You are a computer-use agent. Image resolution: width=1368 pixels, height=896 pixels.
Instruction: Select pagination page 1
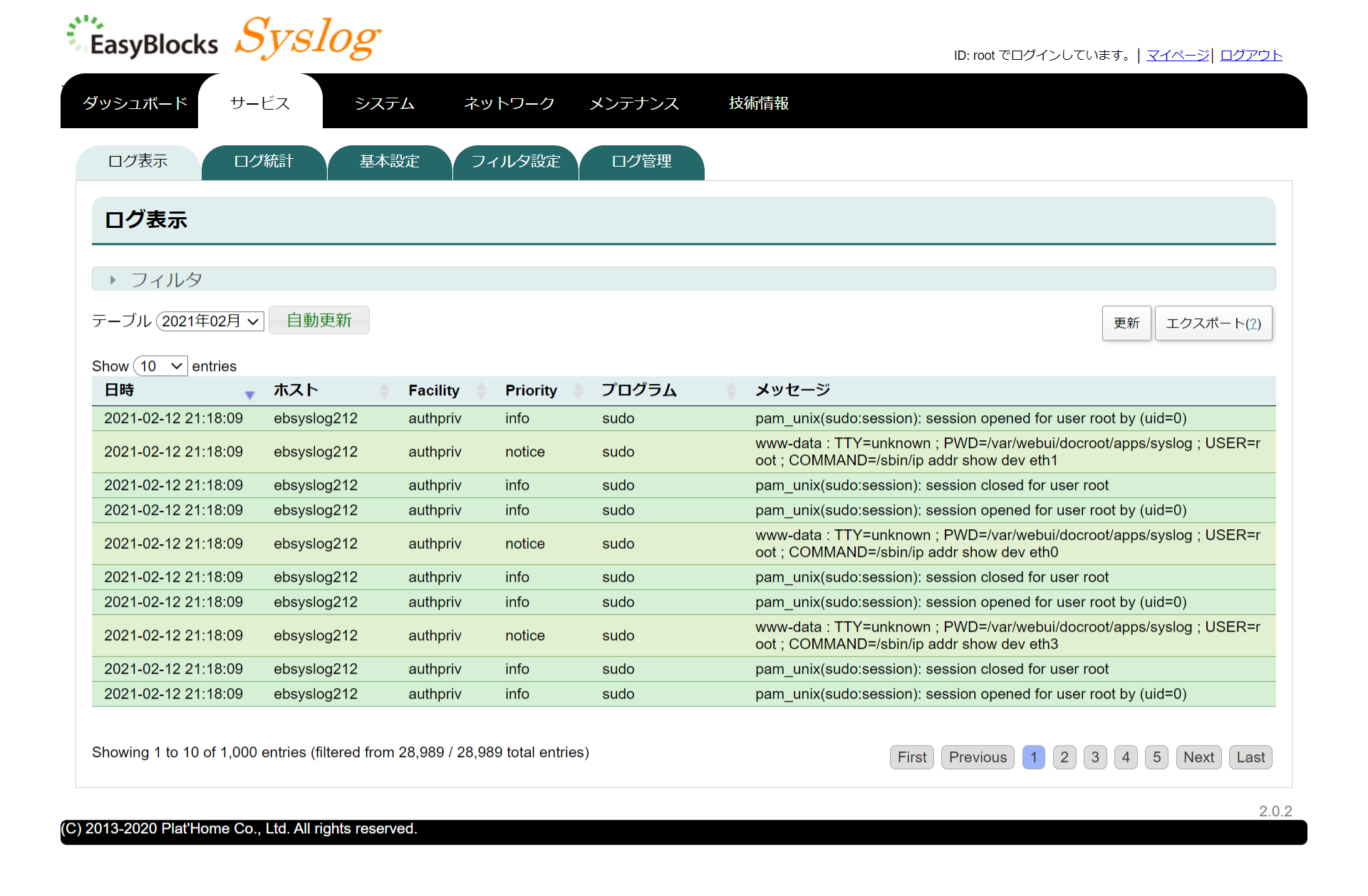click(1034, 757)
